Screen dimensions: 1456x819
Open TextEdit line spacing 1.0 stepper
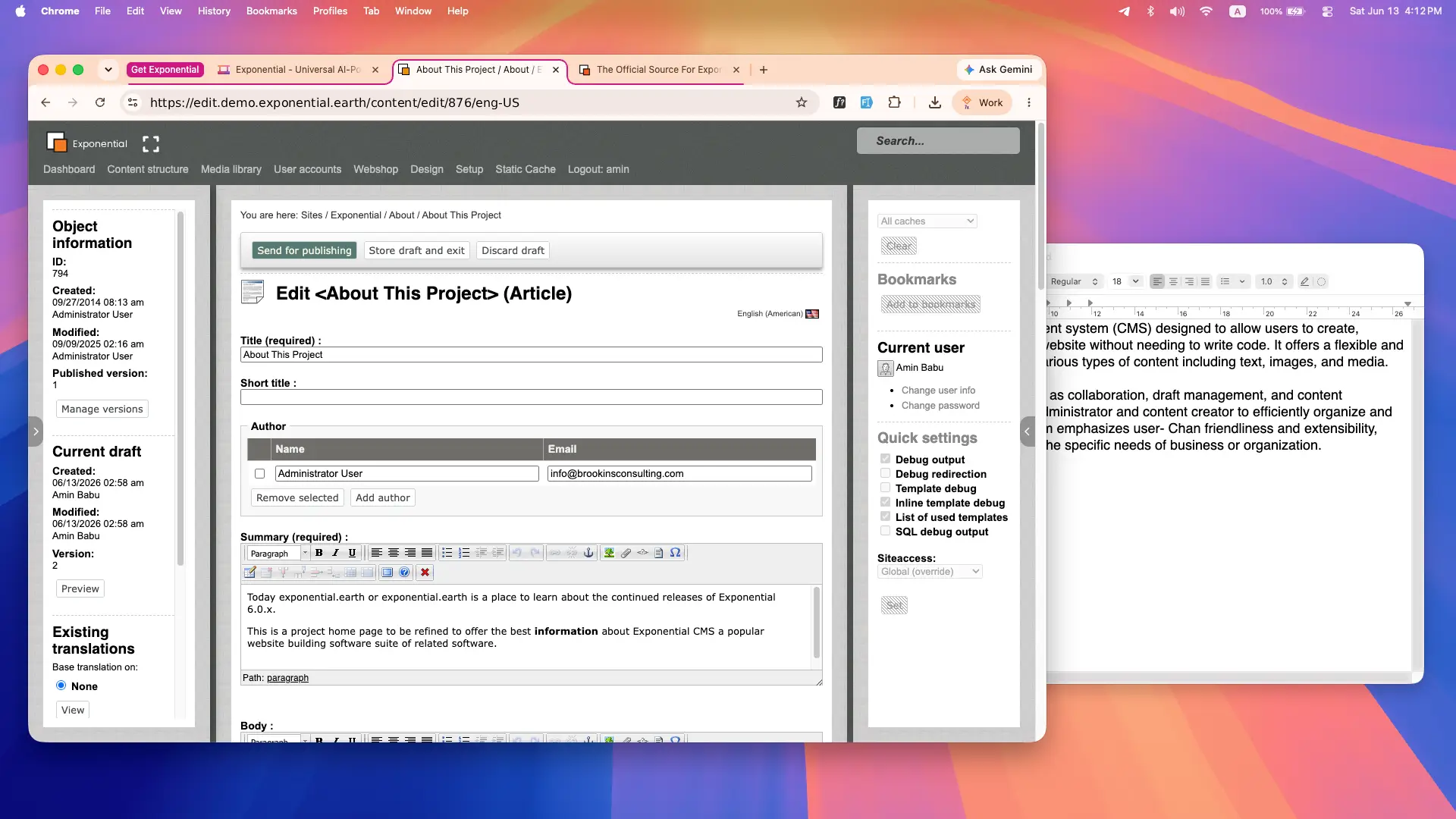pos(1273,281)
